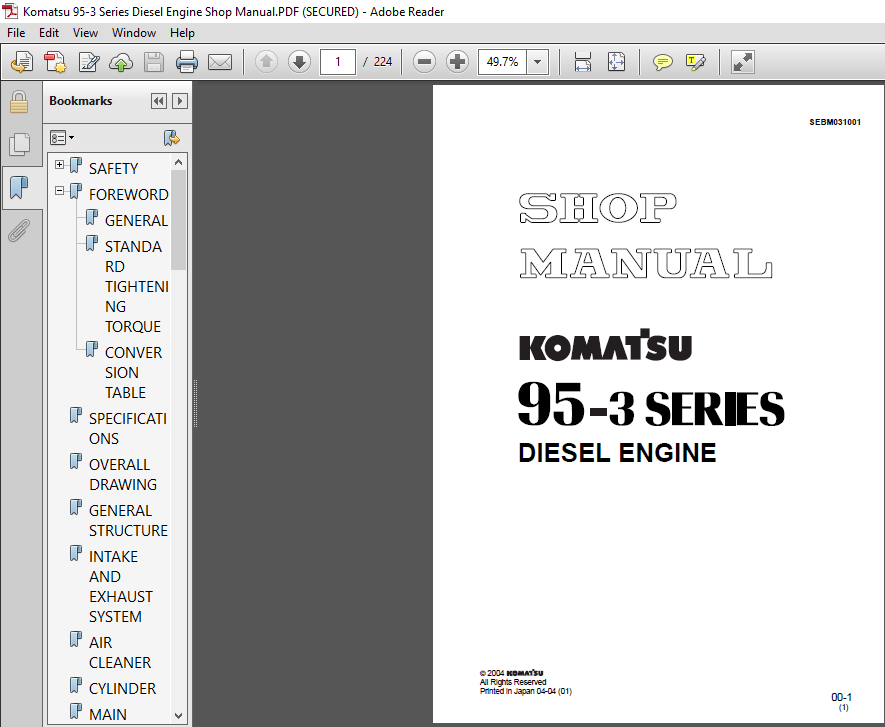This screenshot has width=885, height=727.
Task: Click the Add sticky note comment icon
Action: point(663,62)
